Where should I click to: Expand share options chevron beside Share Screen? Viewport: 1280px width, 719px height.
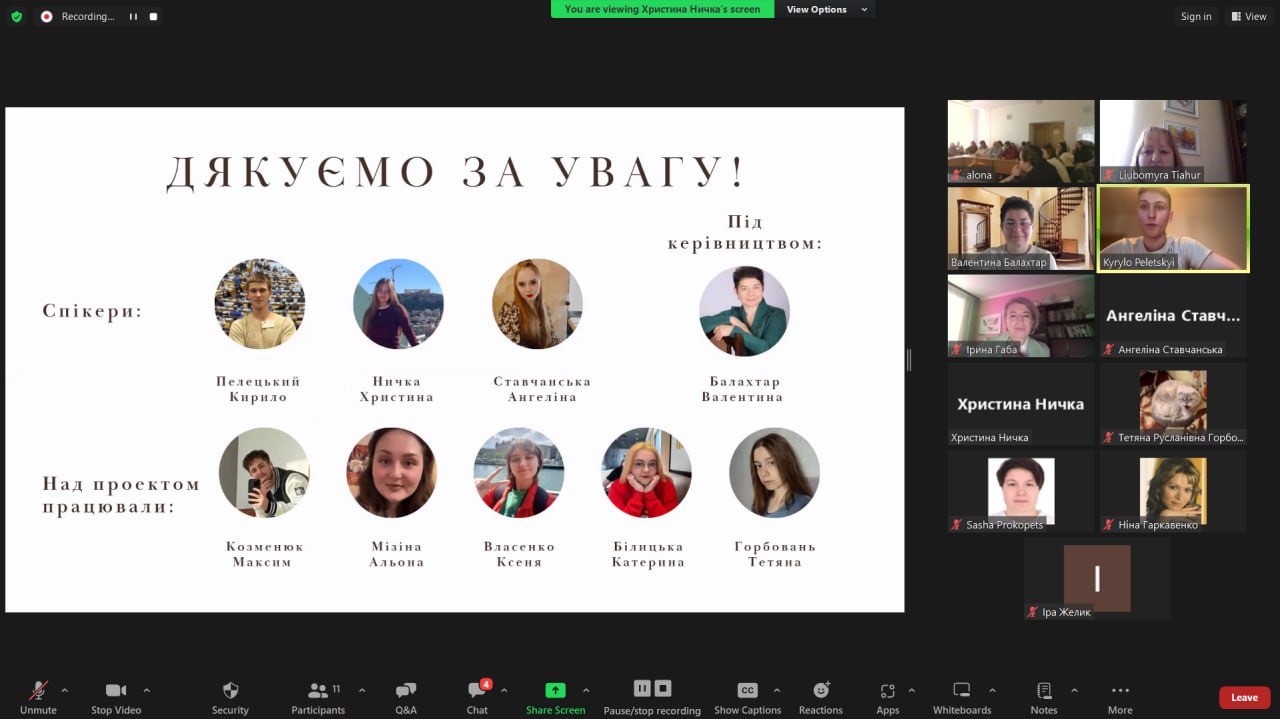coord(586,690)
